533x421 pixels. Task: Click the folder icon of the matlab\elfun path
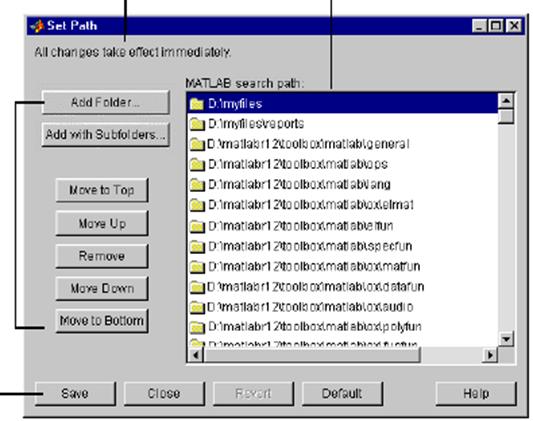pos(197,226)
